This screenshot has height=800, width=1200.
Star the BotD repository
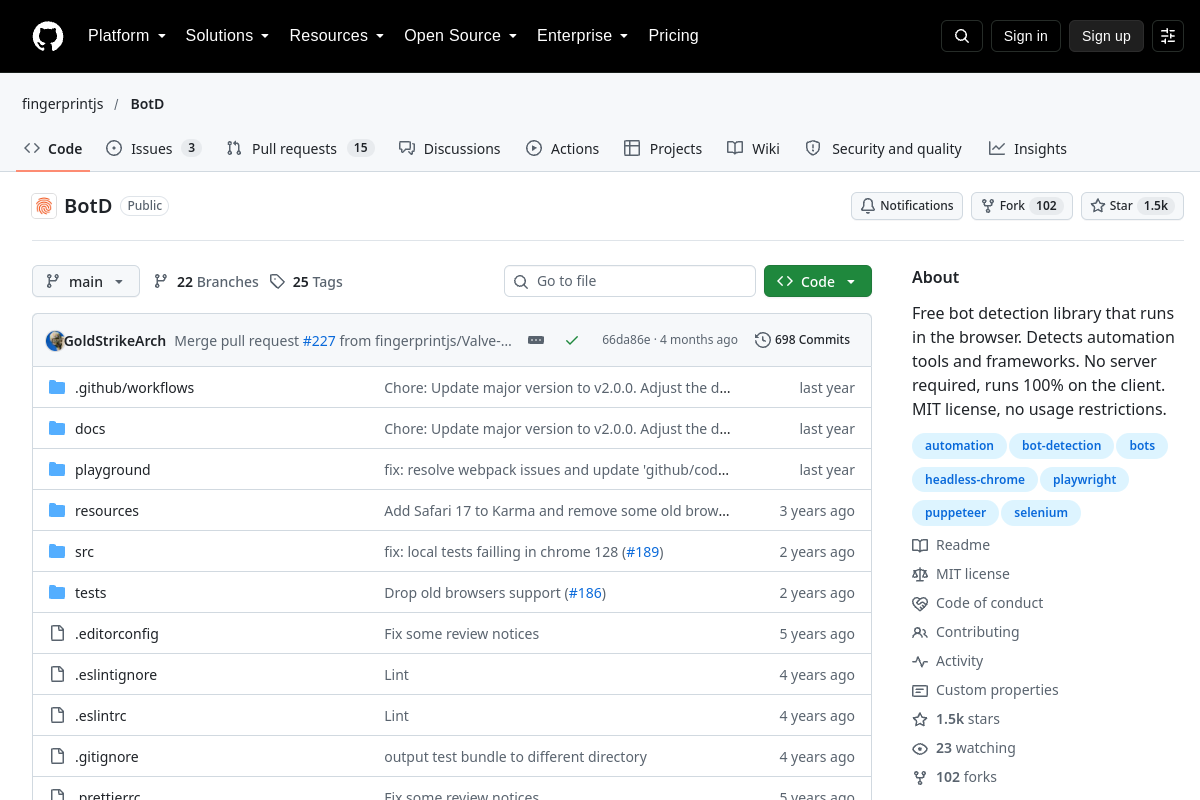(x=1132, y=206)
